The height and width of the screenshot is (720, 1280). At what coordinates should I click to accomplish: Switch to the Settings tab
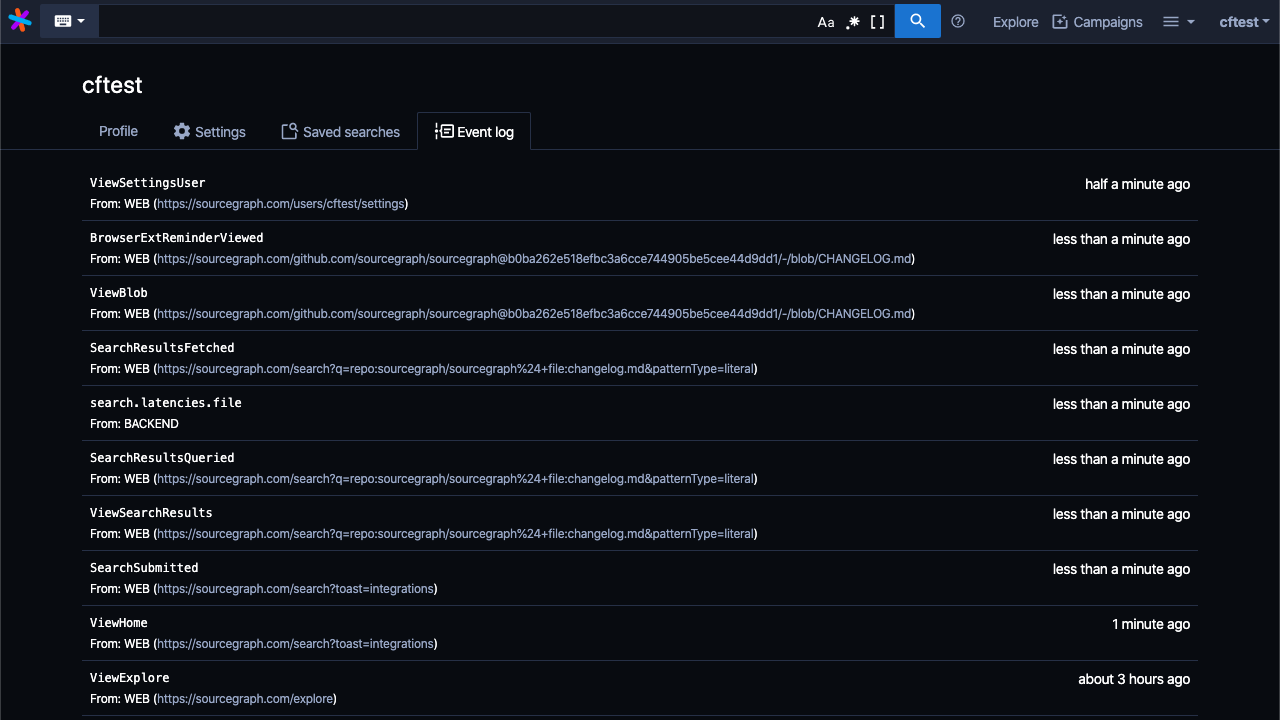pyautogui.click(x=209, y=131)
